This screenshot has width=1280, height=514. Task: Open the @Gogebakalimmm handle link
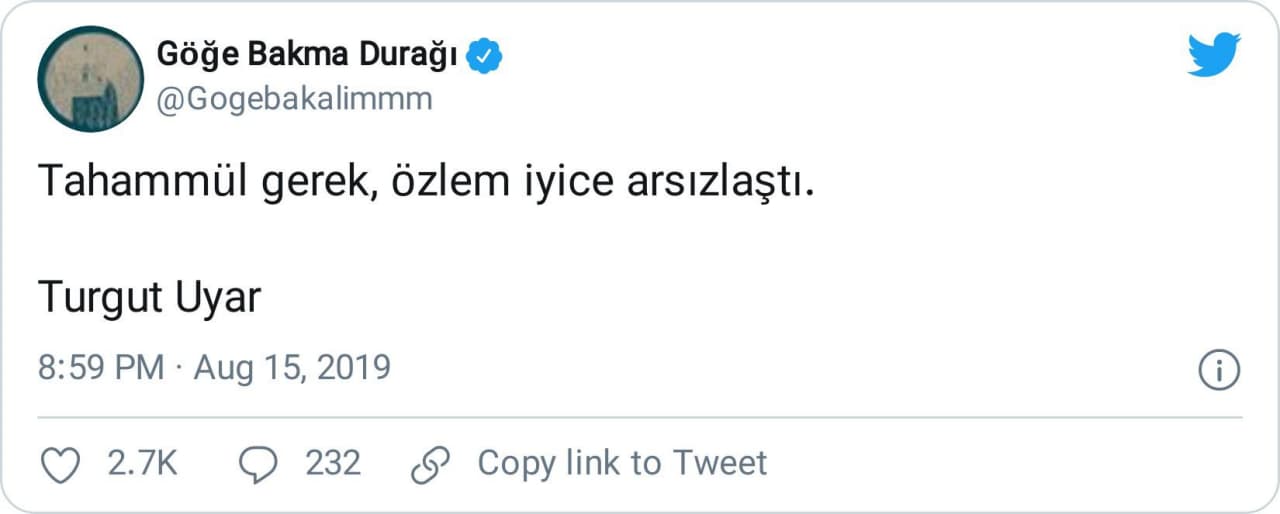point(295,99)
